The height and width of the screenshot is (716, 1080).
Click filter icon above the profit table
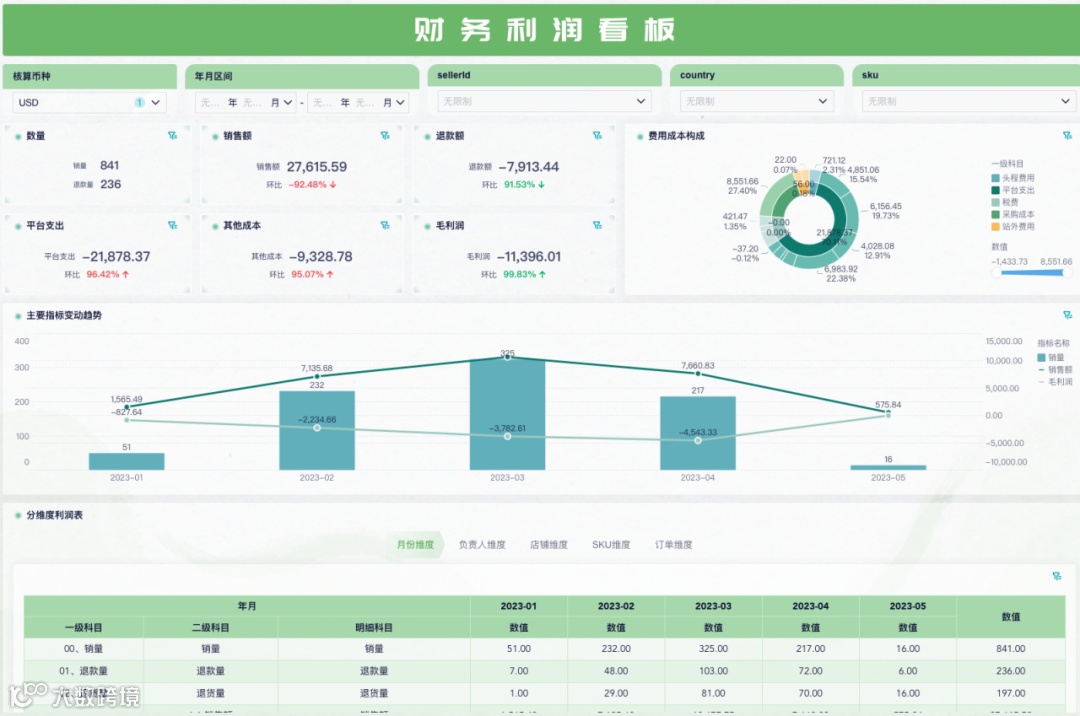click(x=1057, y=576)
